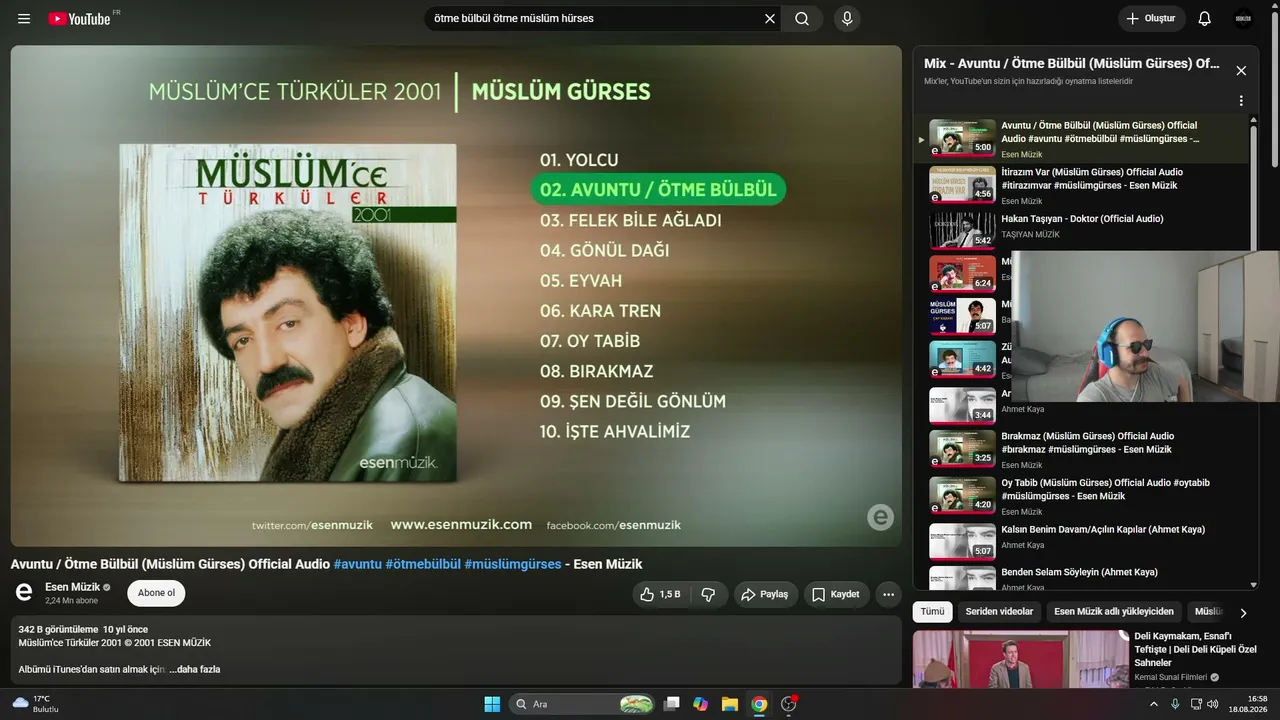Select the Esen Müzik adlı yükleyiciden chip
Viewport: 1280px width, 720px height.
1114,612
